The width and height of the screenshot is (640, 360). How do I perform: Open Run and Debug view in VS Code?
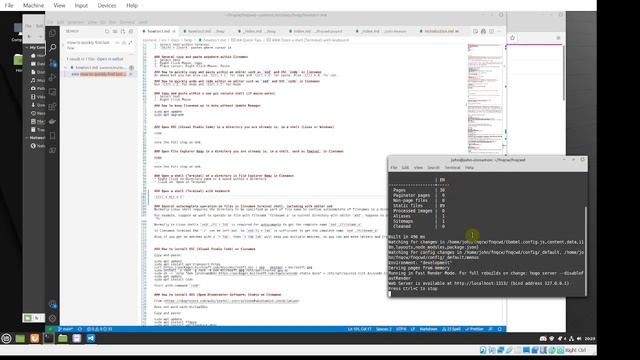click(x=52, y=78)
